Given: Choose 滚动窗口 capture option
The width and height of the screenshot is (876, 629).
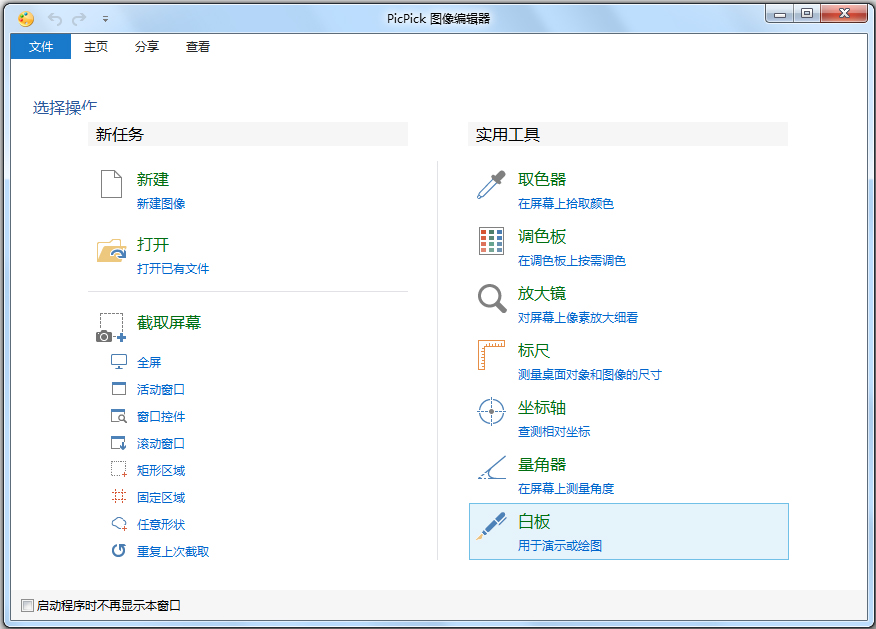Looking at the screenshot, I should [161, 444].
